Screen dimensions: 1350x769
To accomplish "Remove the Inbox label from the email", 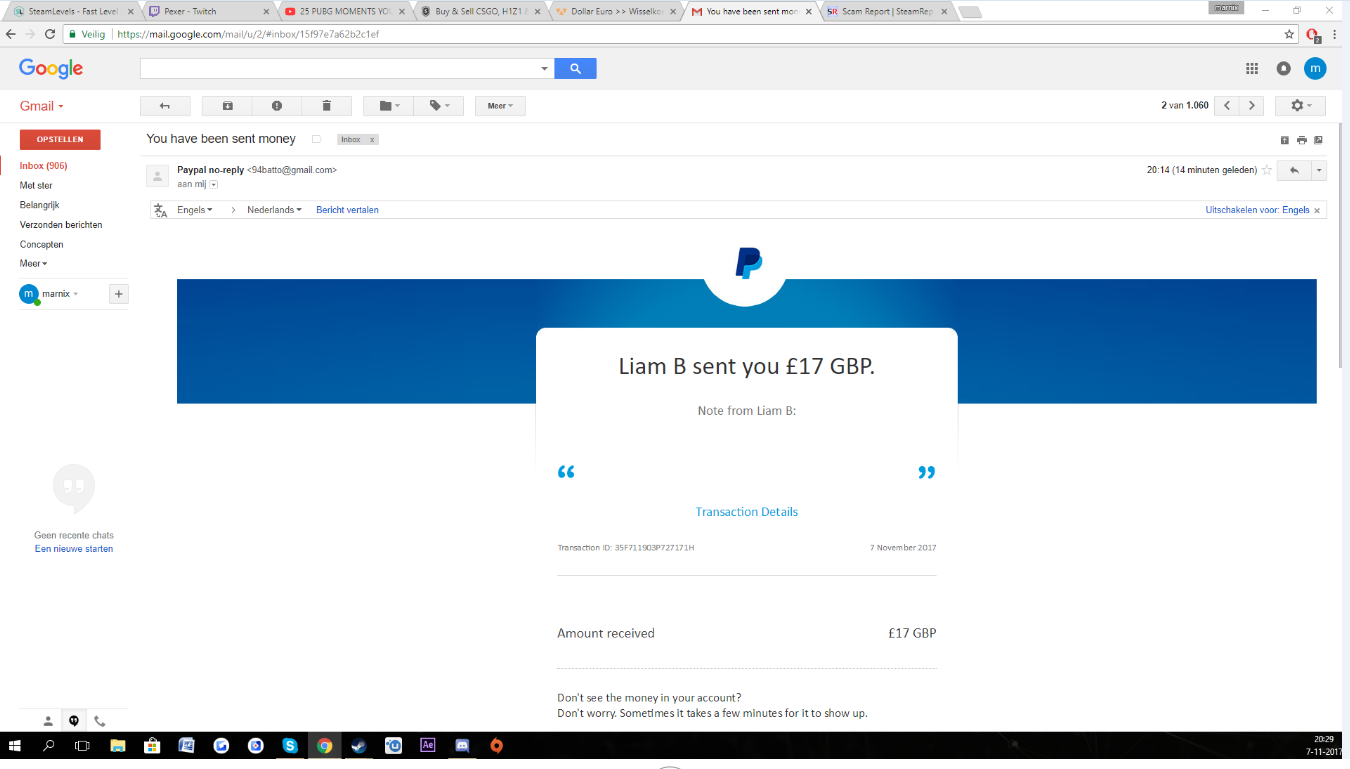I will pos(372,140).
